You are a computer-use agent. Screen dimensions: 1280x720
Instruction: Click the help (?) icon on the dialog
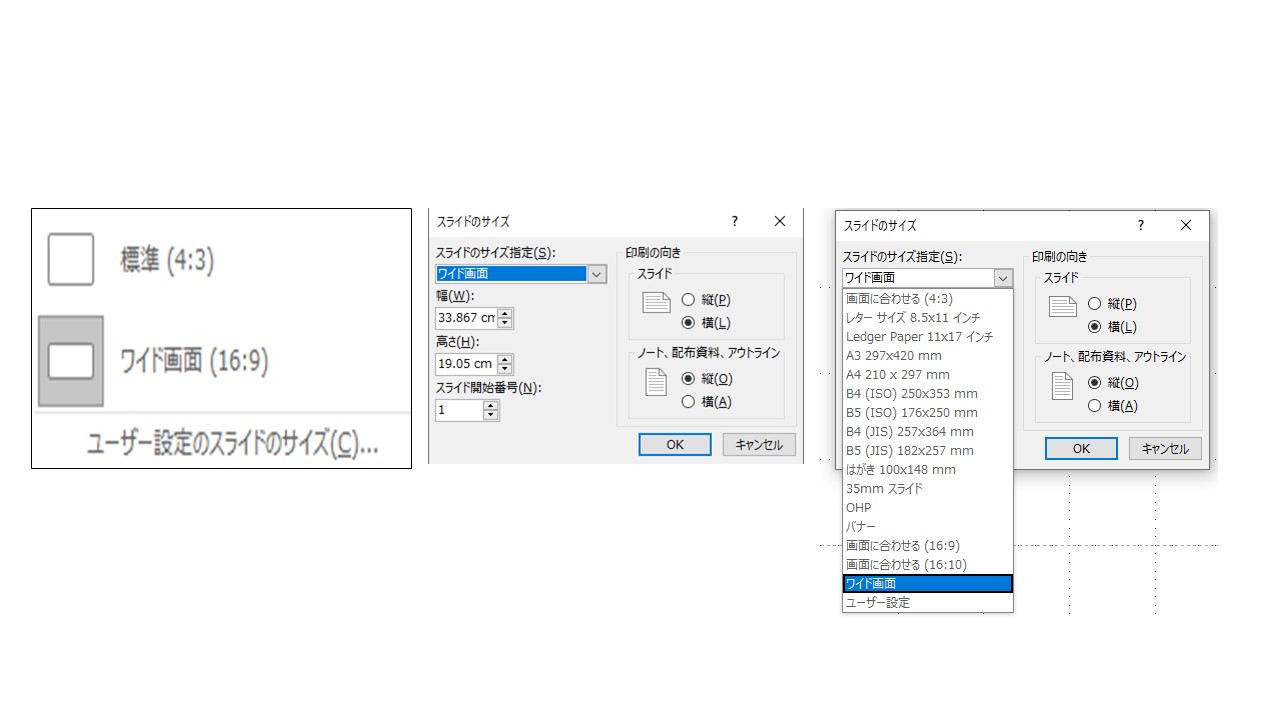[x=733, y=221]
